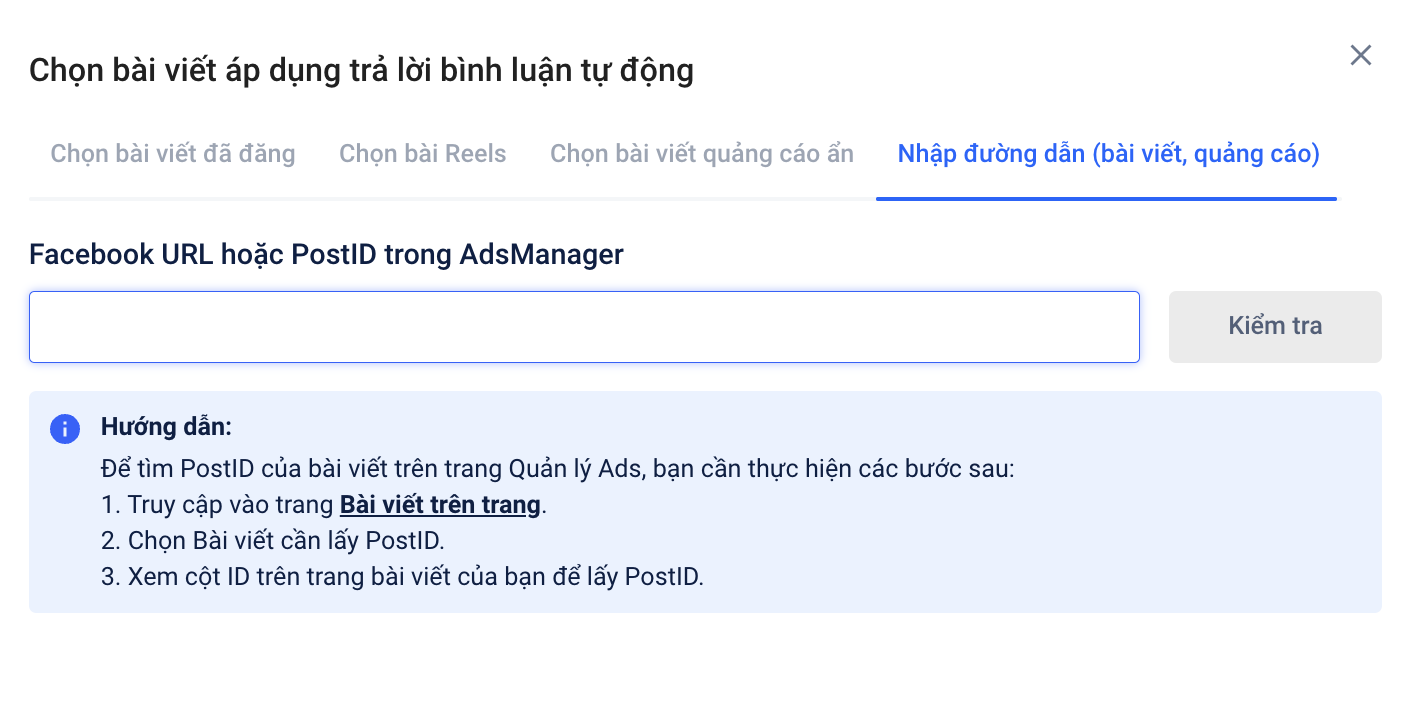Switch to the Chọn bài viết đã đăng tab
The height and width of the screenshot is (726, 1414).
173,154
